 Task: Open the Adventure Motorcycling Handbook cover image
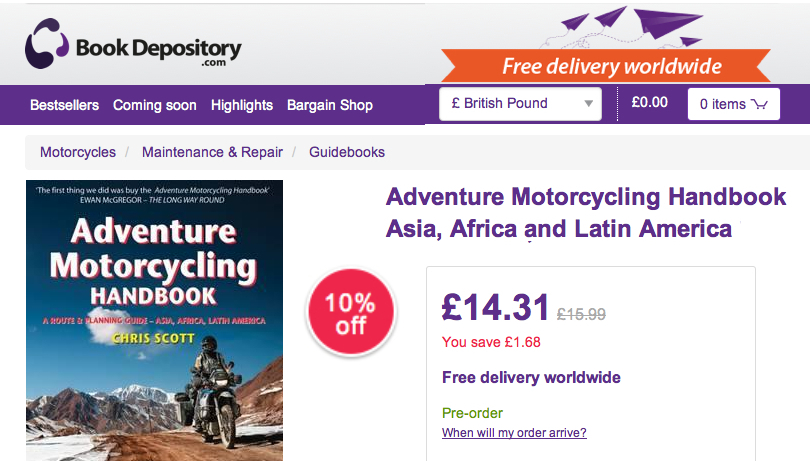[154, 320]
